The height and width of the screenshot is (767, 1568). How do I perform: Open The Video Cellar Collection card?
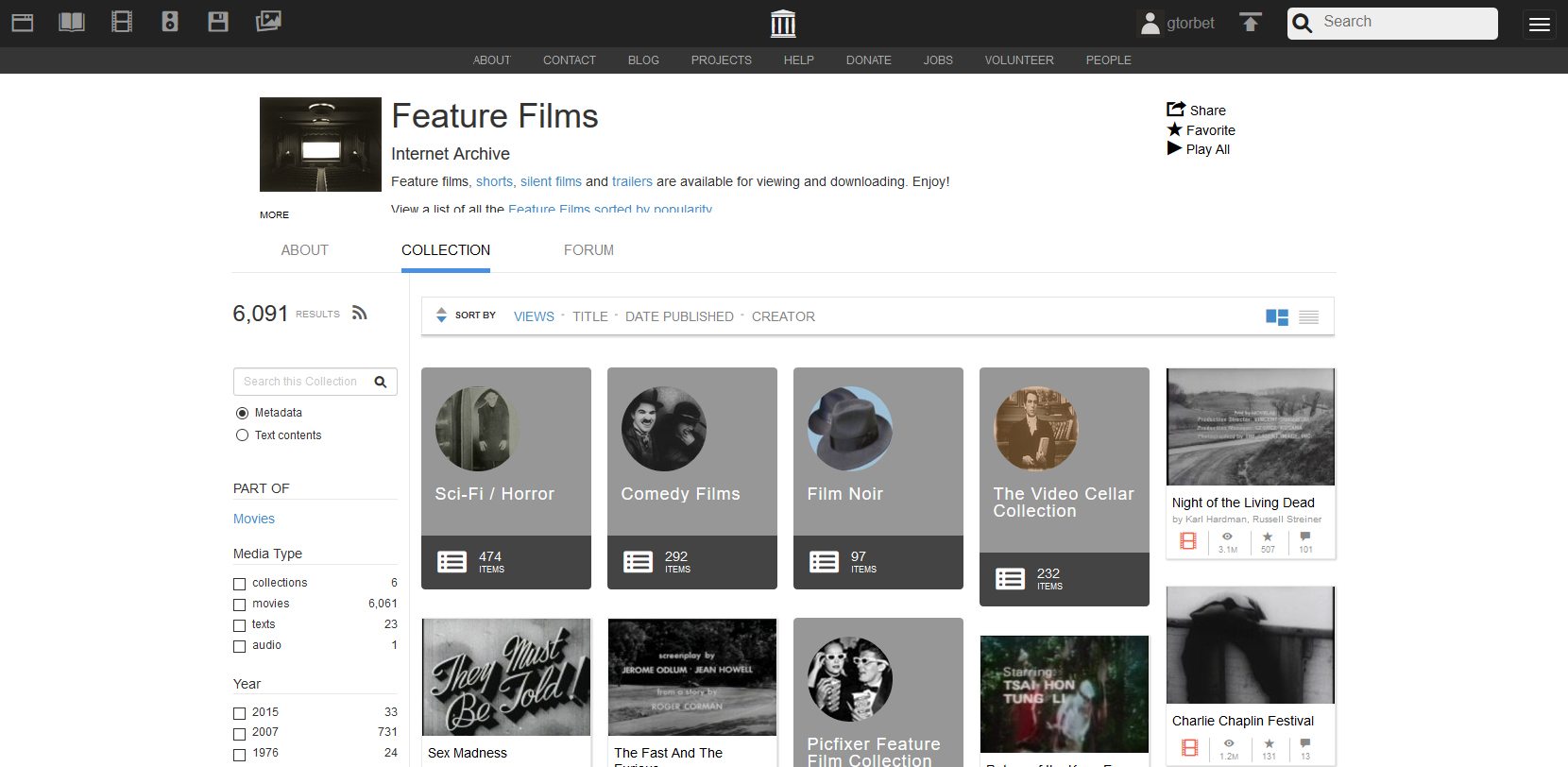pyautogui.click(x=1065, y=486)
